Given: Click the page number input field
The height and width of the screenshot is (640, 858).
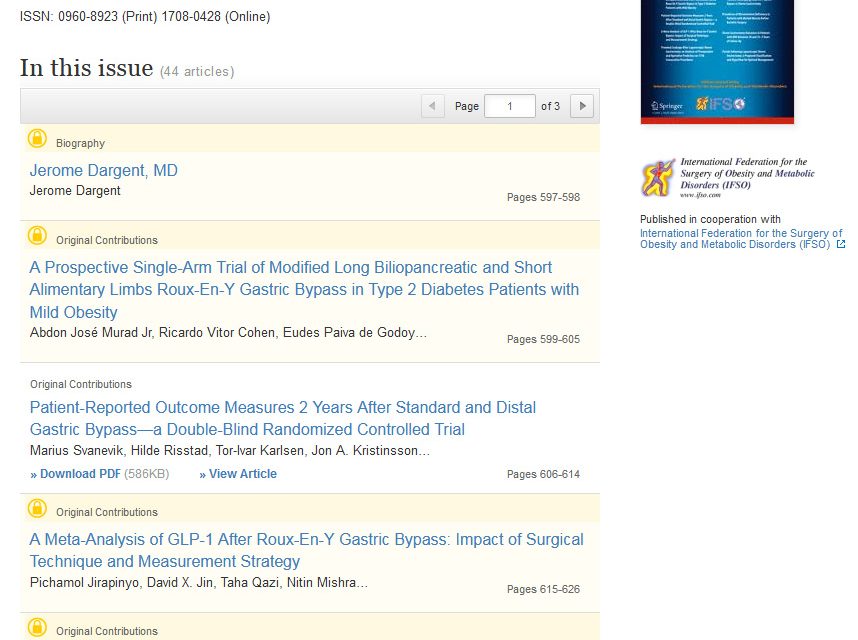Looking at the screenshot, I should pyautogui.click(x=509, y=106).
